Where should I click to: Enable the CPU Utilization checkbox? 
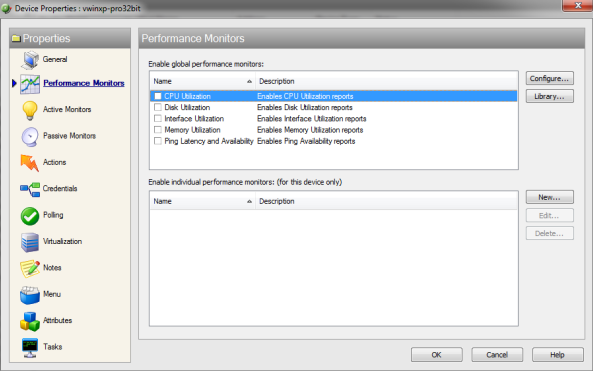158,96
